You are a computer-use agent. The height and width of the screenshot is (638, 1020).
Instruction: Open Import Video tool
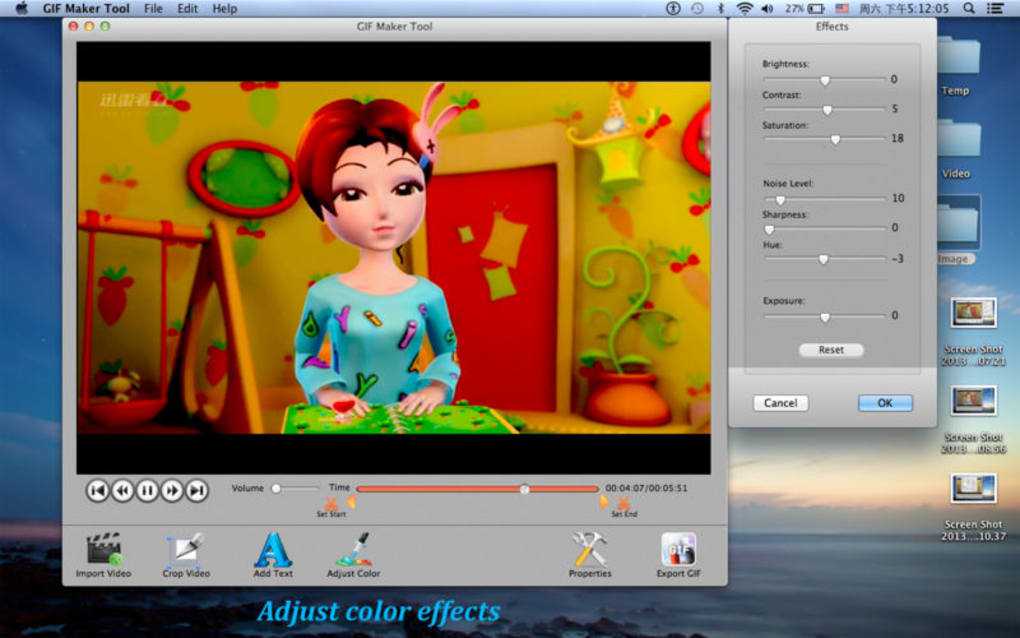click(x=103, y=555)
